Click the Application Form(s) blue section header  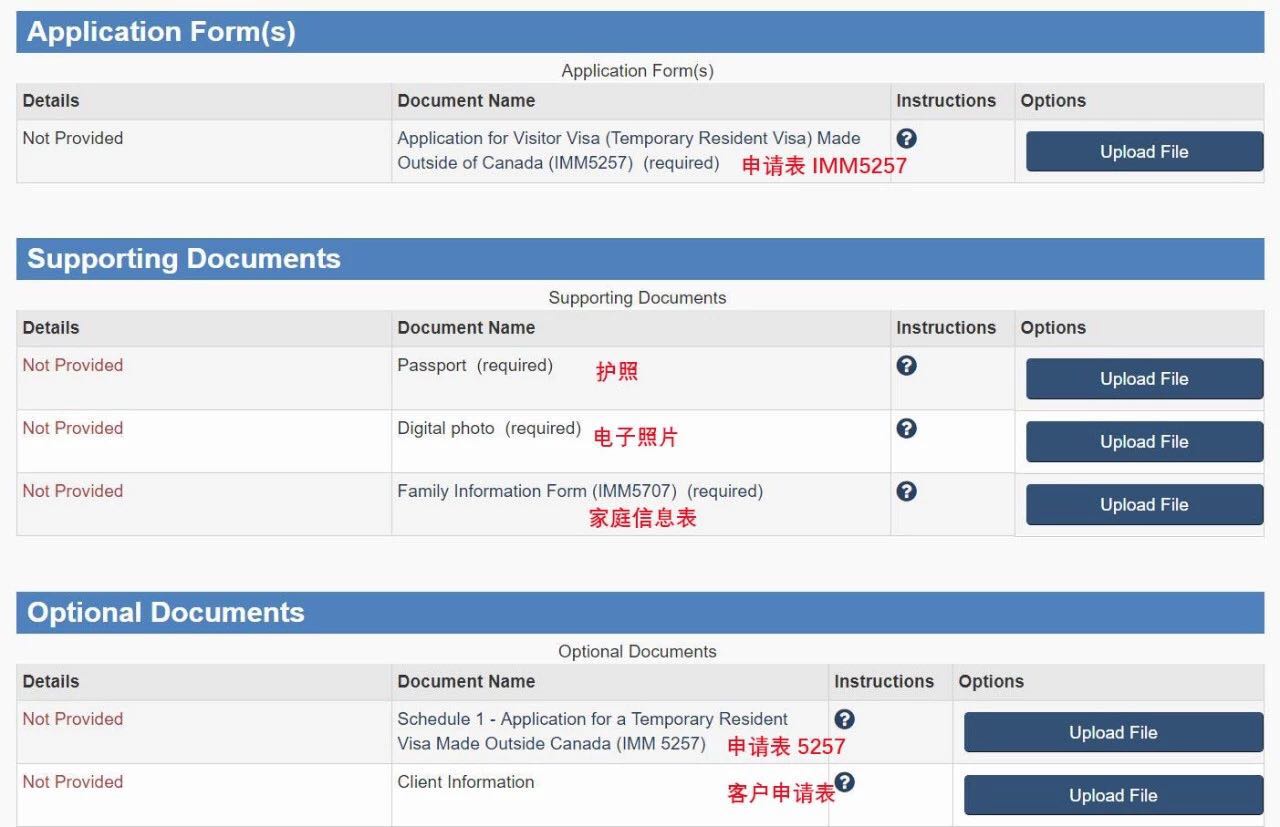point(640,32)
